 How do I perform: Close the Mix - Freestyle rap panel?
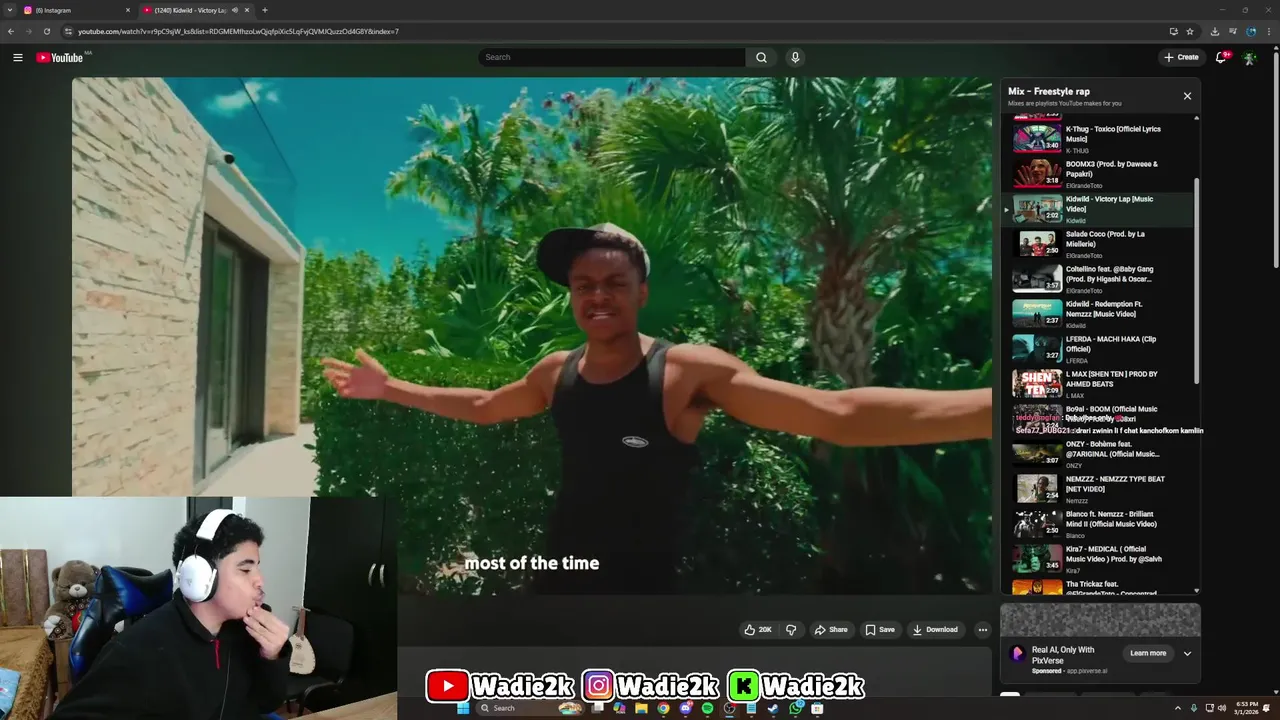[x=1187, y=96]
